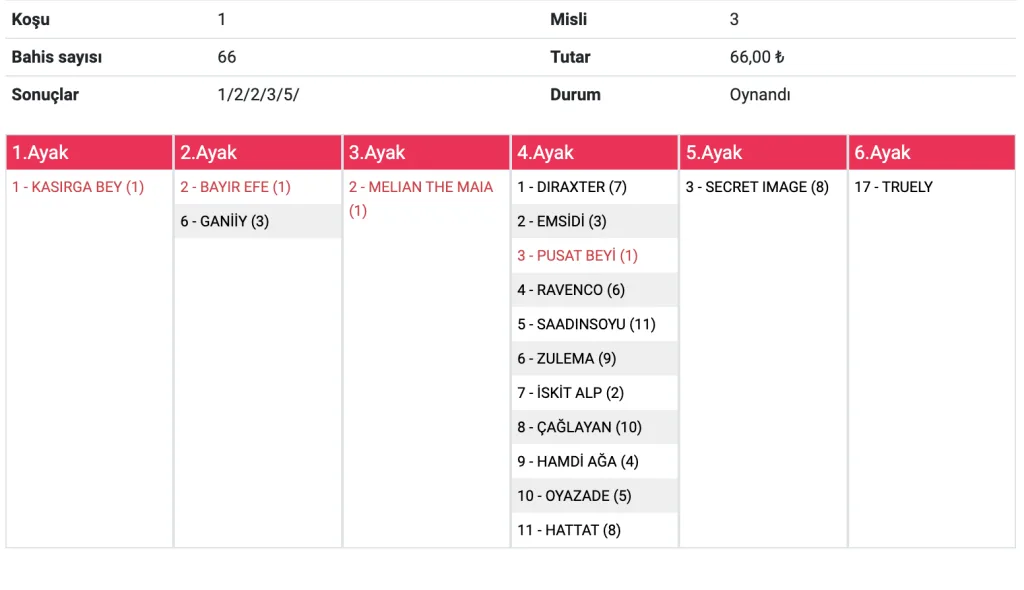Click the HATTAT horse entry
Screen dimensions: 1024x590
[x=569, y=530]
